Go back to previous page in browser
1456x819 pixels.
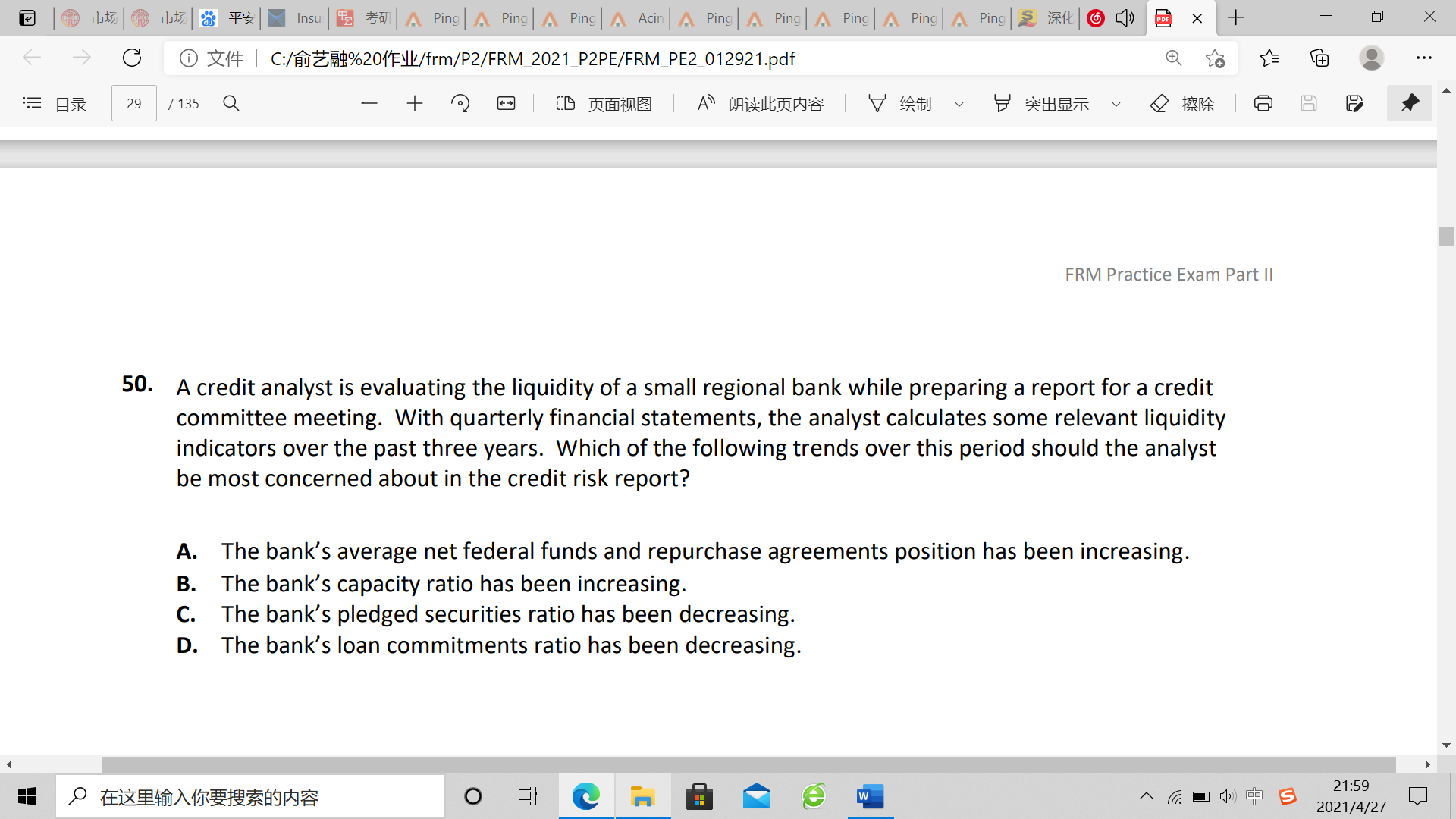[32, 58]
